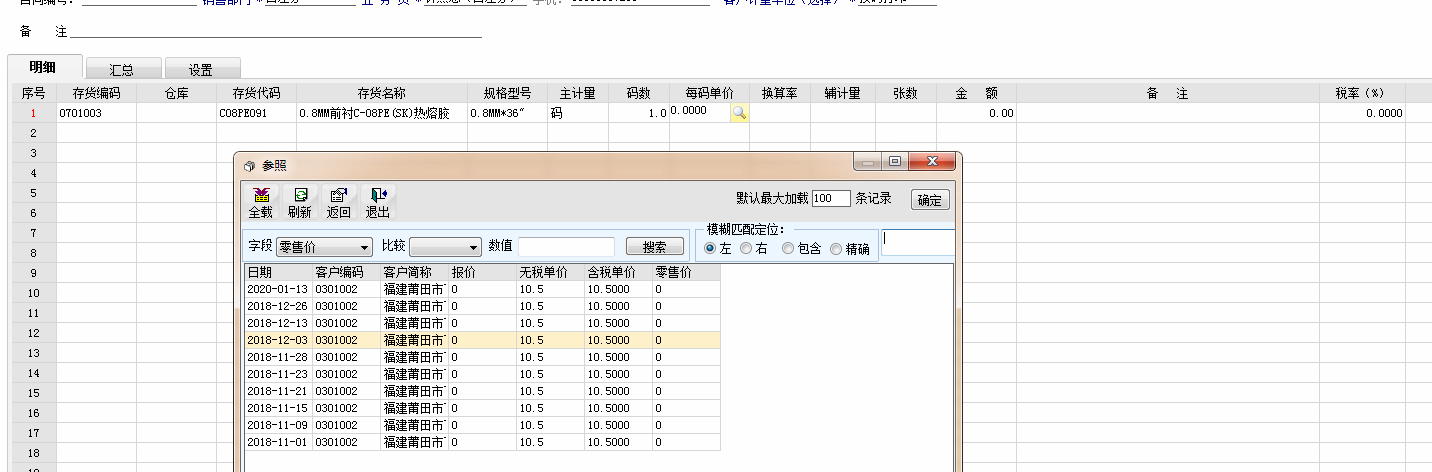Screen dimensions: 1432x472
Task: Select the 2018-12-26 price record row
Action: 482,306
